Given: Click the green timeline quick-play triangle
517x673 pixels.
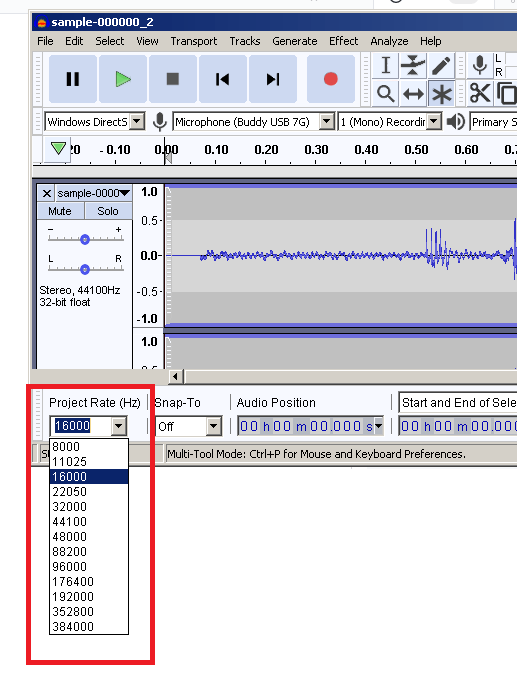Looking at the screenshot, I should pyautogui.click(x=58, y=149).
